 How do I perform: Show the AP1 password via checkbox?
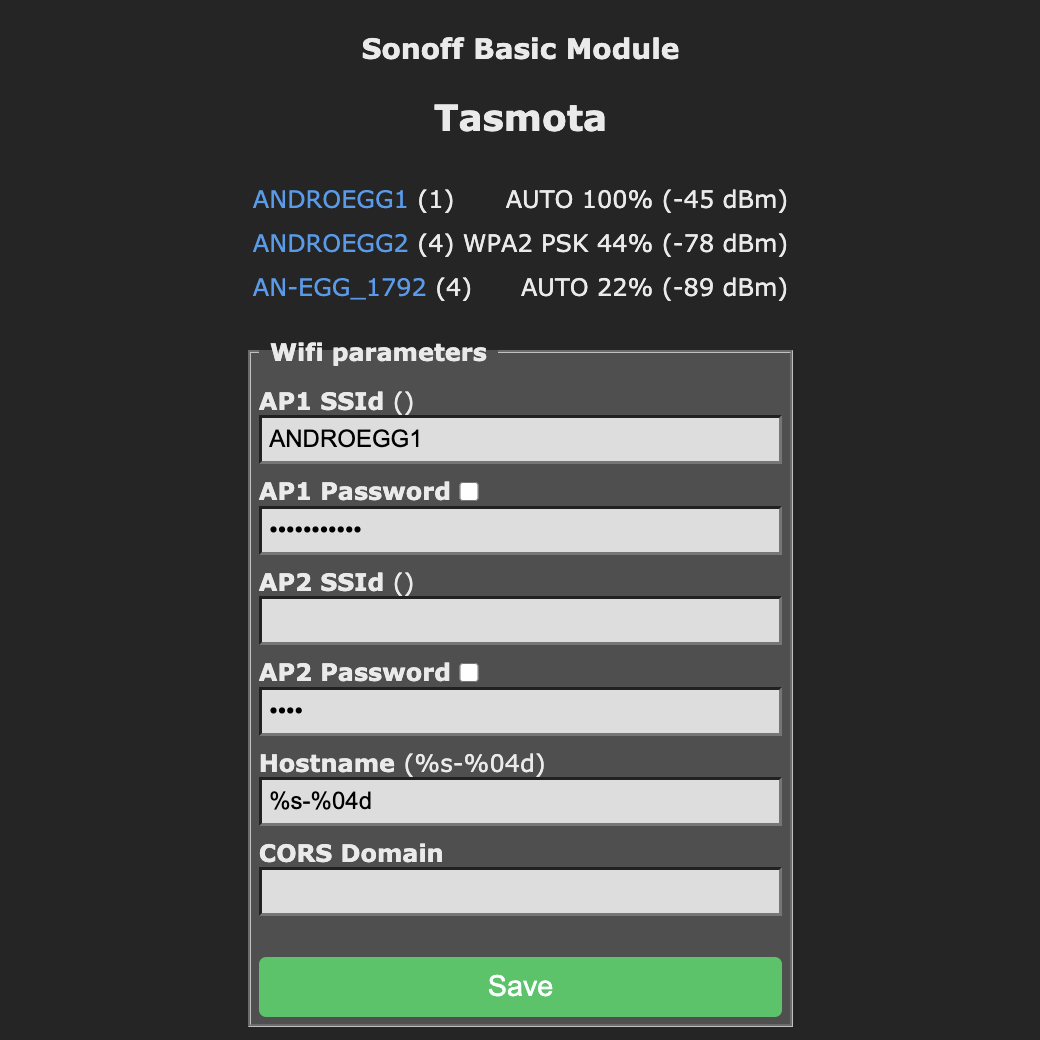coord(469,492)
